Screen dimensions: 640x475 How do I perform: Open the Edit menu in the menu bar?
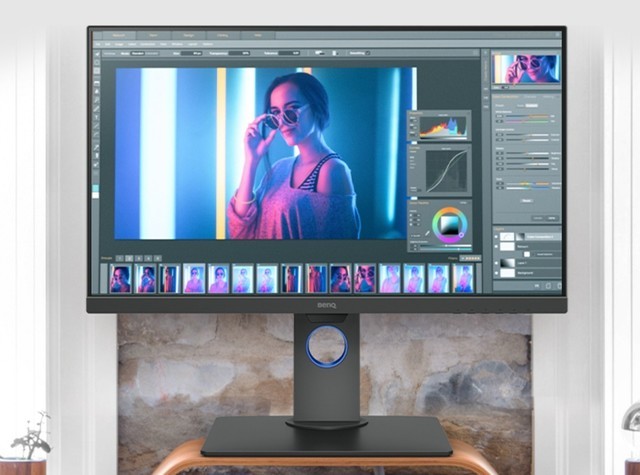click(108, 44)
